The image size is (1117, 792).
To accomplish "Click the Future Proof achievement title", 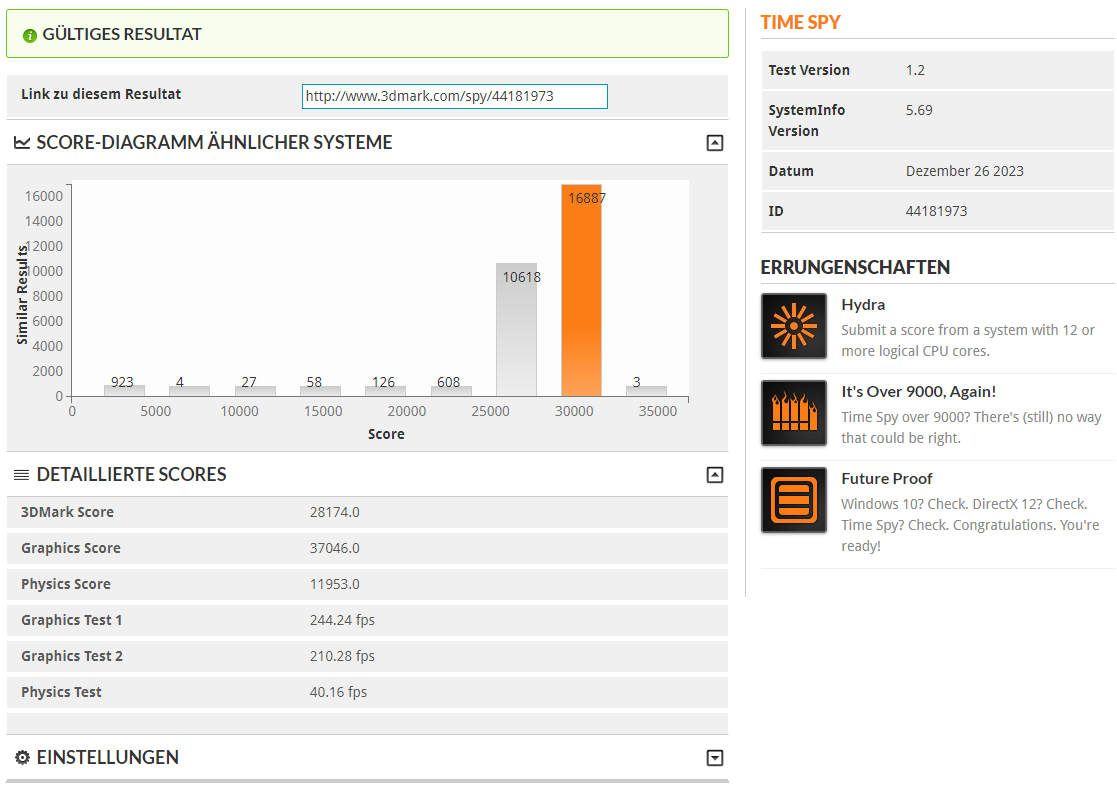I will [886, 479].
